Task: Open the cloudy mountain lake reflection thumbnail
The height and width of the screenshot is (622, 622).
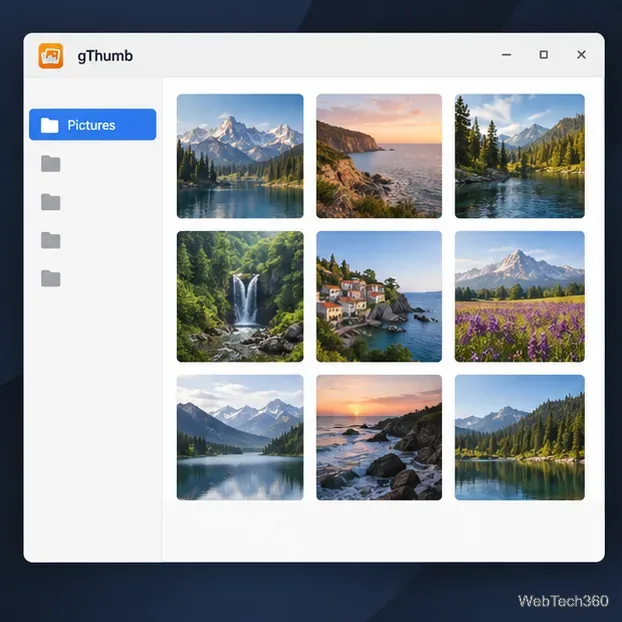Action: (240, 437)
